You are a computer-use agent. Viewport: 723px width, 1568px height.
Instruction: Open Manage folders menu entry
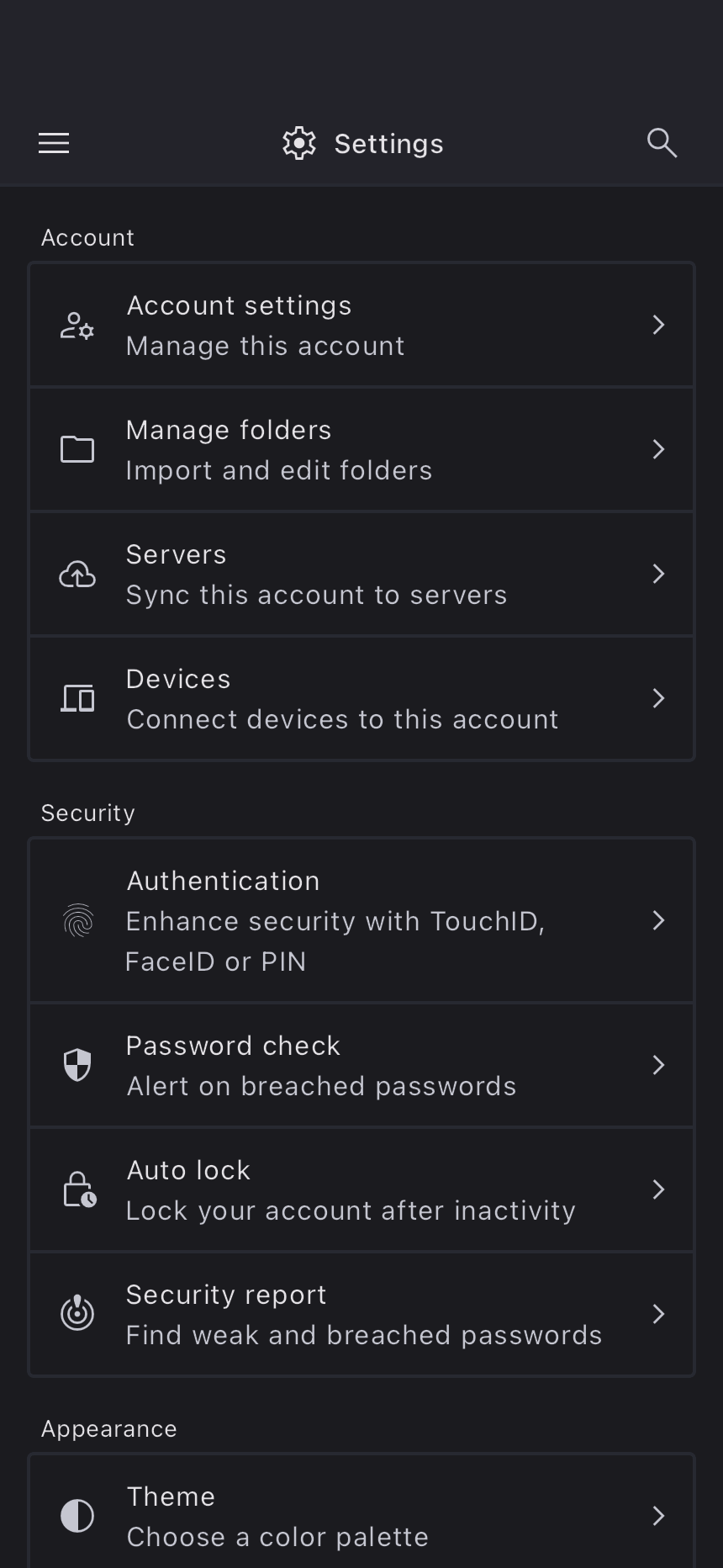click(x=336, y=449)
